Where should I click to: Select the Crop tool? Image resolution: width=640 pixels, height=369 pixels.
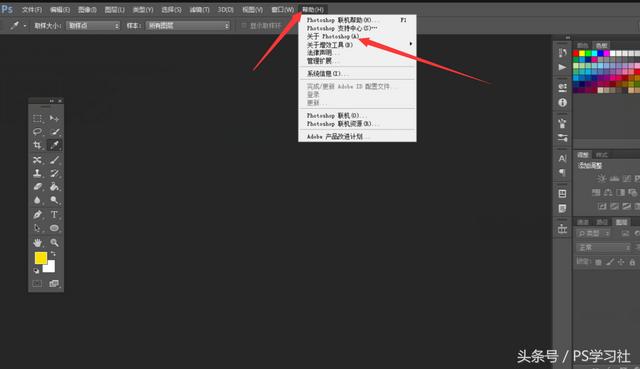[x=37, y=145]
